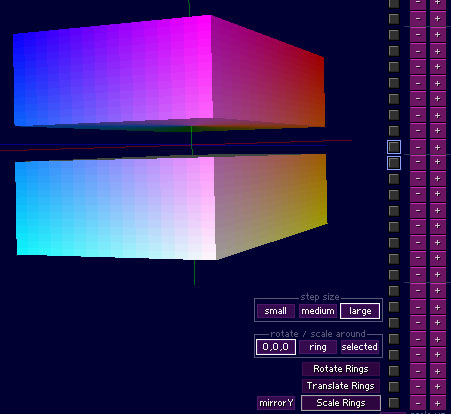Screen dimensions: 451x414
Task: Switch to Translate Rings mode
Action: click(341, 386)
